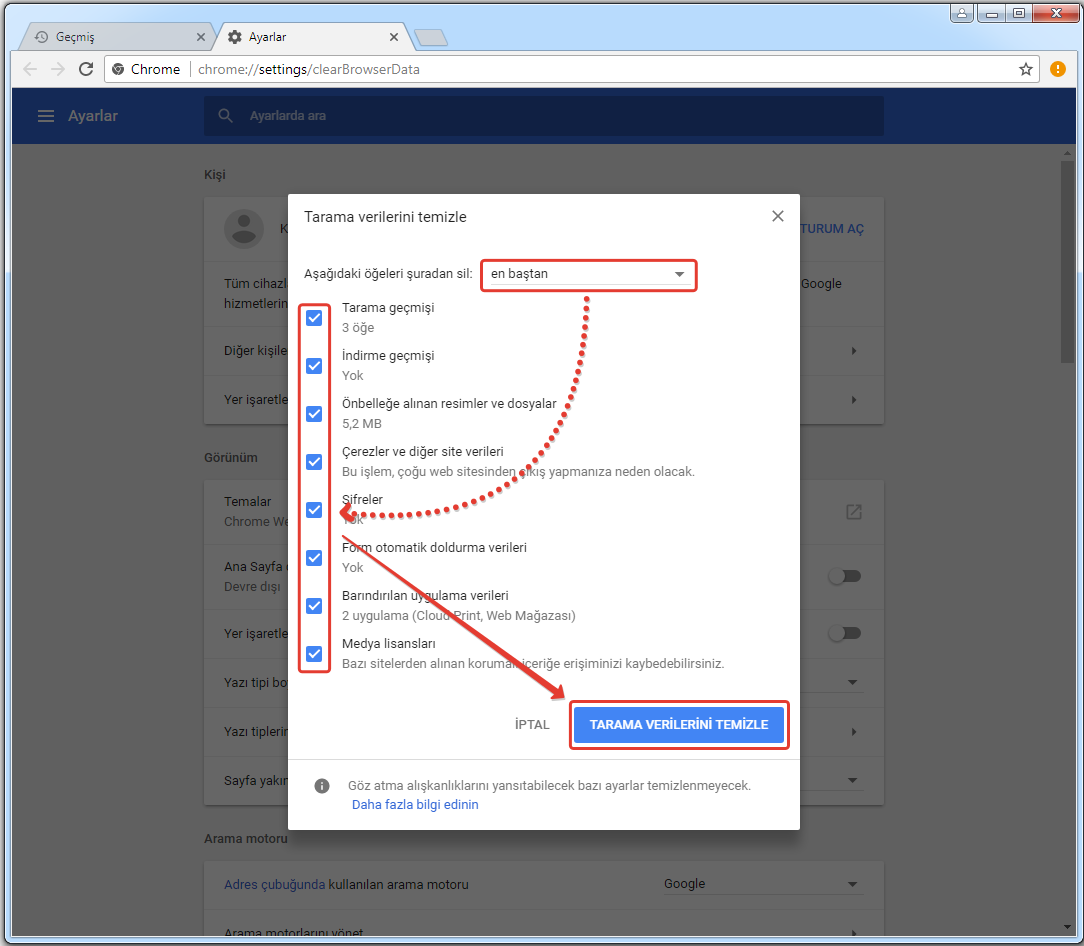Screen dimensions: 1084x946
Task: Uncheck the Tarama geçmişi checkbox
Action: click(314, 318)
